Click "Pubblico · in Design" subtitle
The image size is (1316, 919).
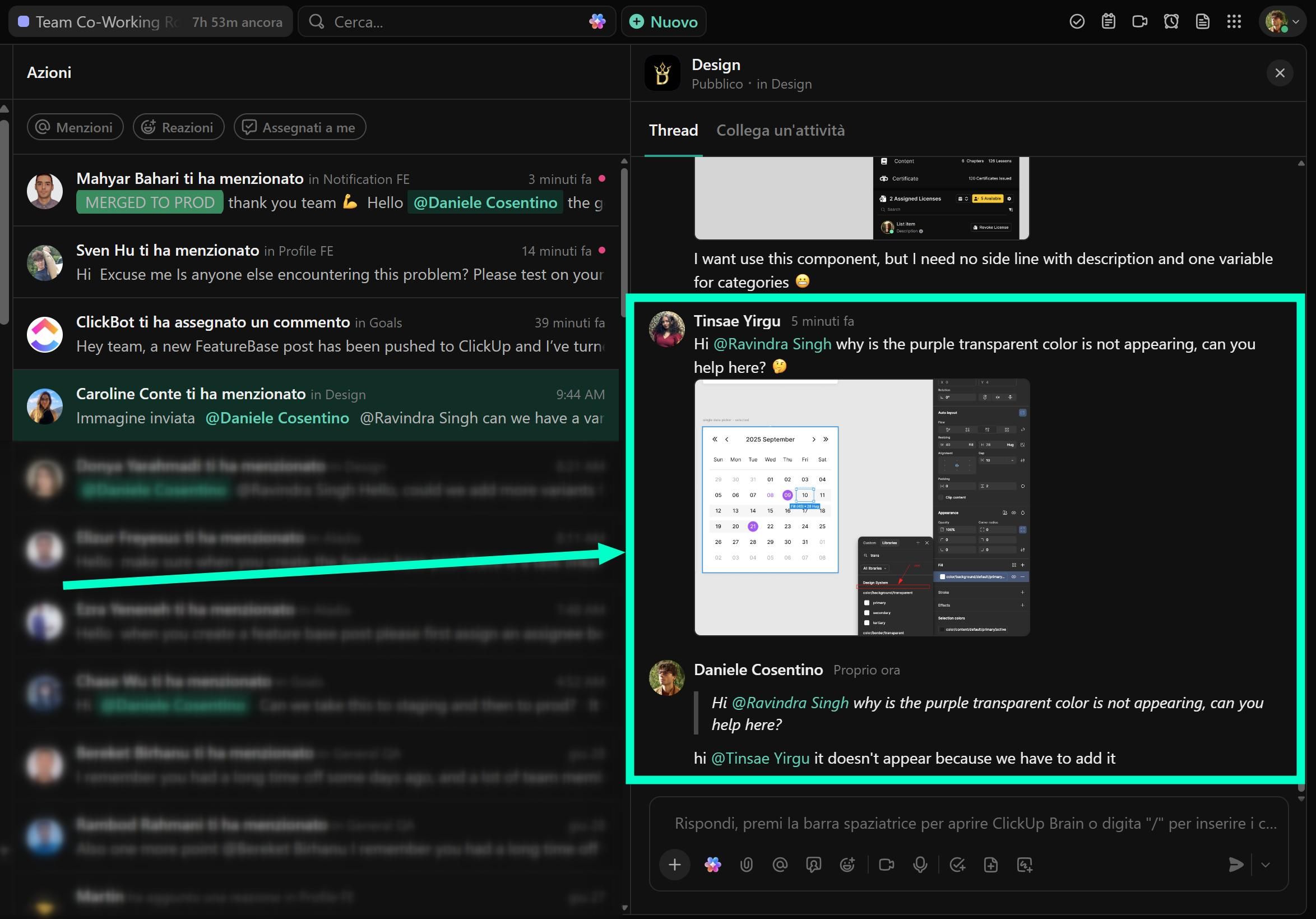click(752, 84)
